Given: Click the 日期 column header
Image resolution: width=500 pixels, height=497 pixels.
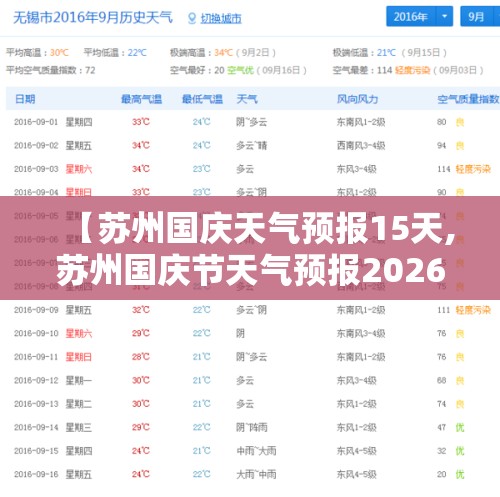Looking at the screenshot, I should (25, 99).
